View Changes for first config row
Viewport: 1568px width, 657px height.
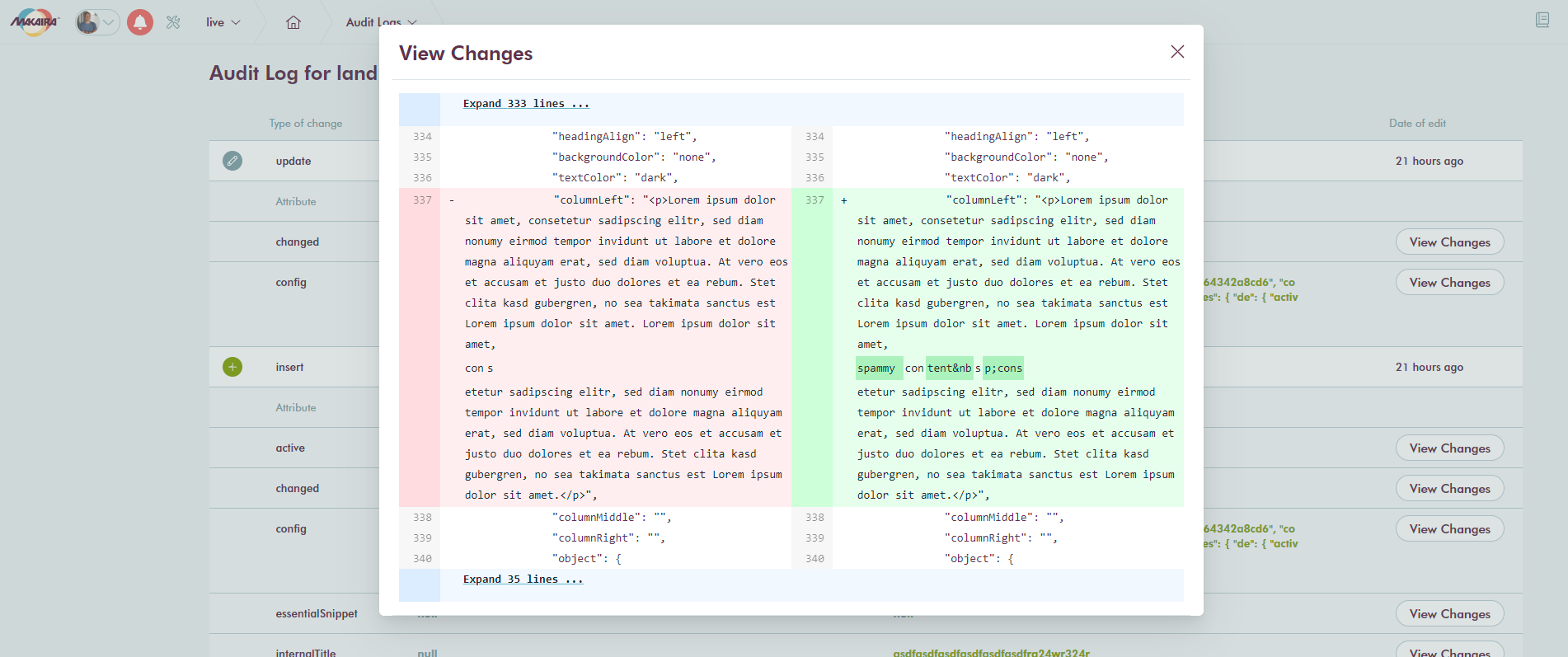click(1449, 283)
